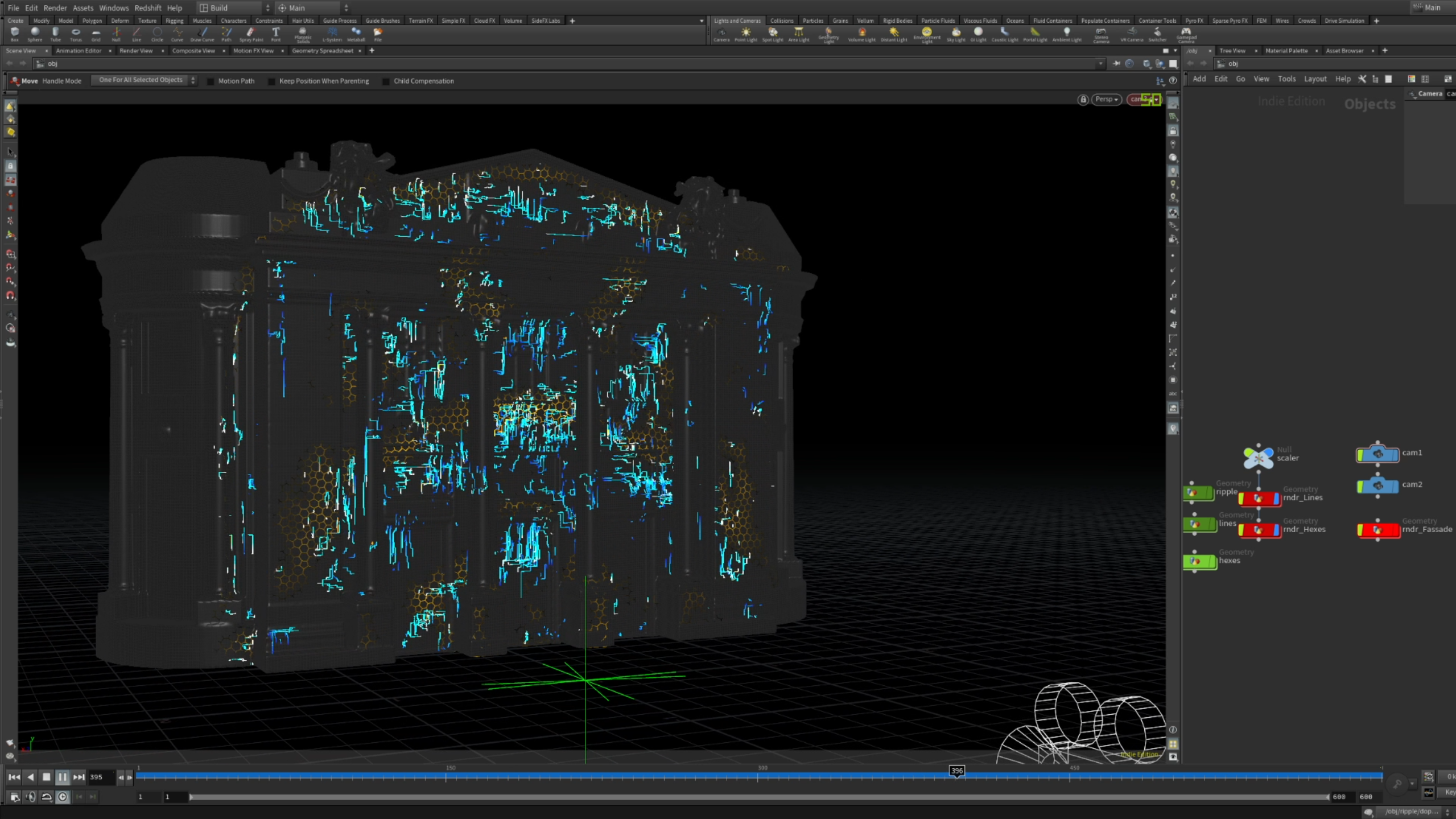Image resolution: width=1456 pixels, height=819 pixels.
Task: Switch to the Geometry Spreadsheet tab
Action: pos(323,51)
